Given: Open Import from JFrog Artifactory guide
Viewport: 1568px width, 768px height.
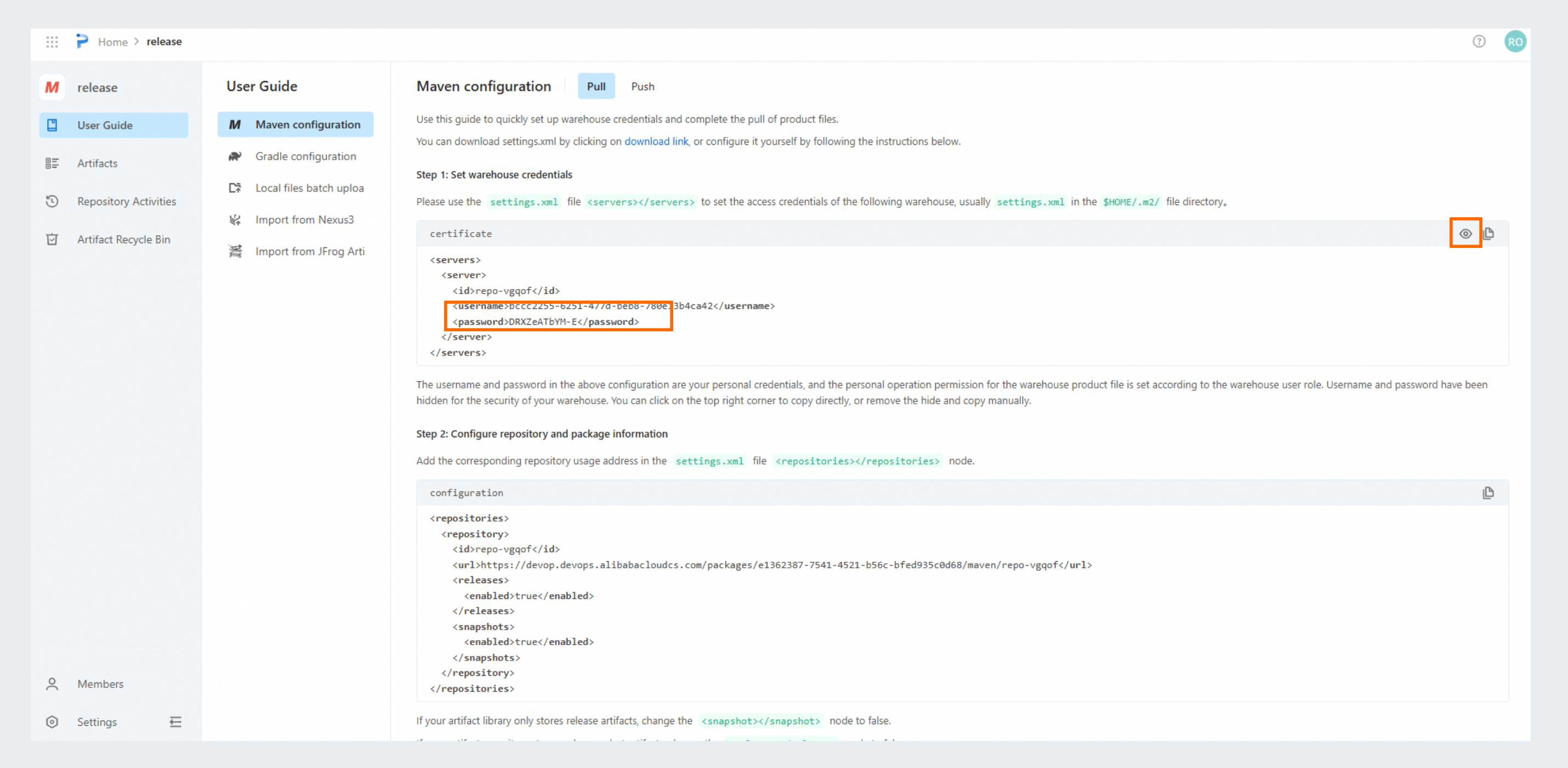Looking at the screenshot, I should coord(309,252).
